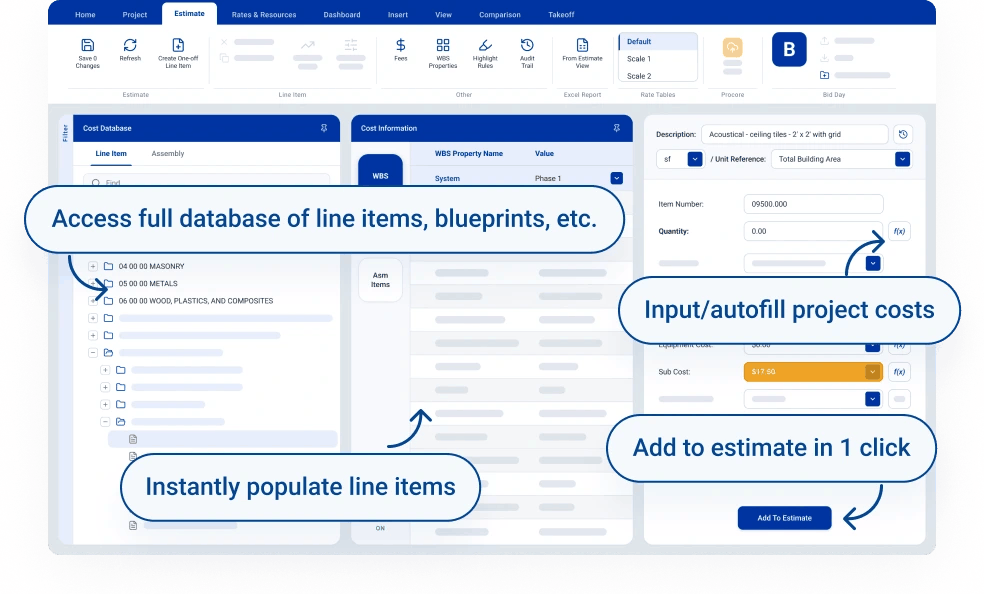Expand the 04 00 00 MASONRY node

tap(93, 266)
